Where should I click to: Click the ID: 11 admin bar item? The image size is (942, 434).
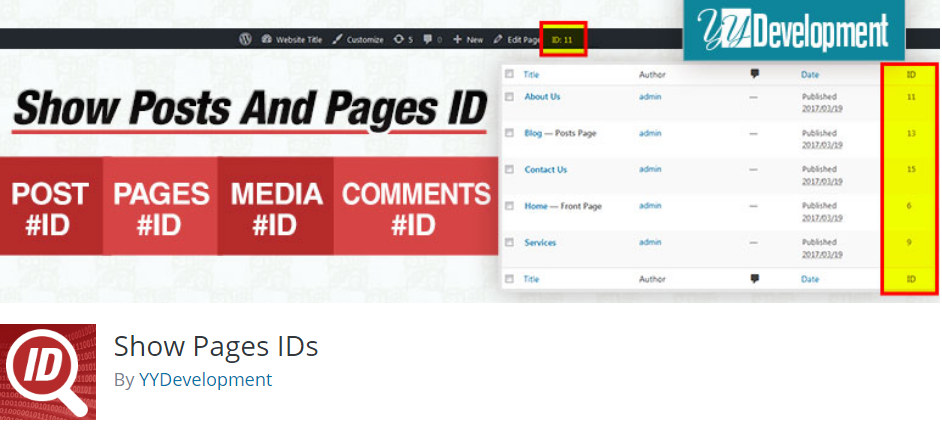pos(562,40)
